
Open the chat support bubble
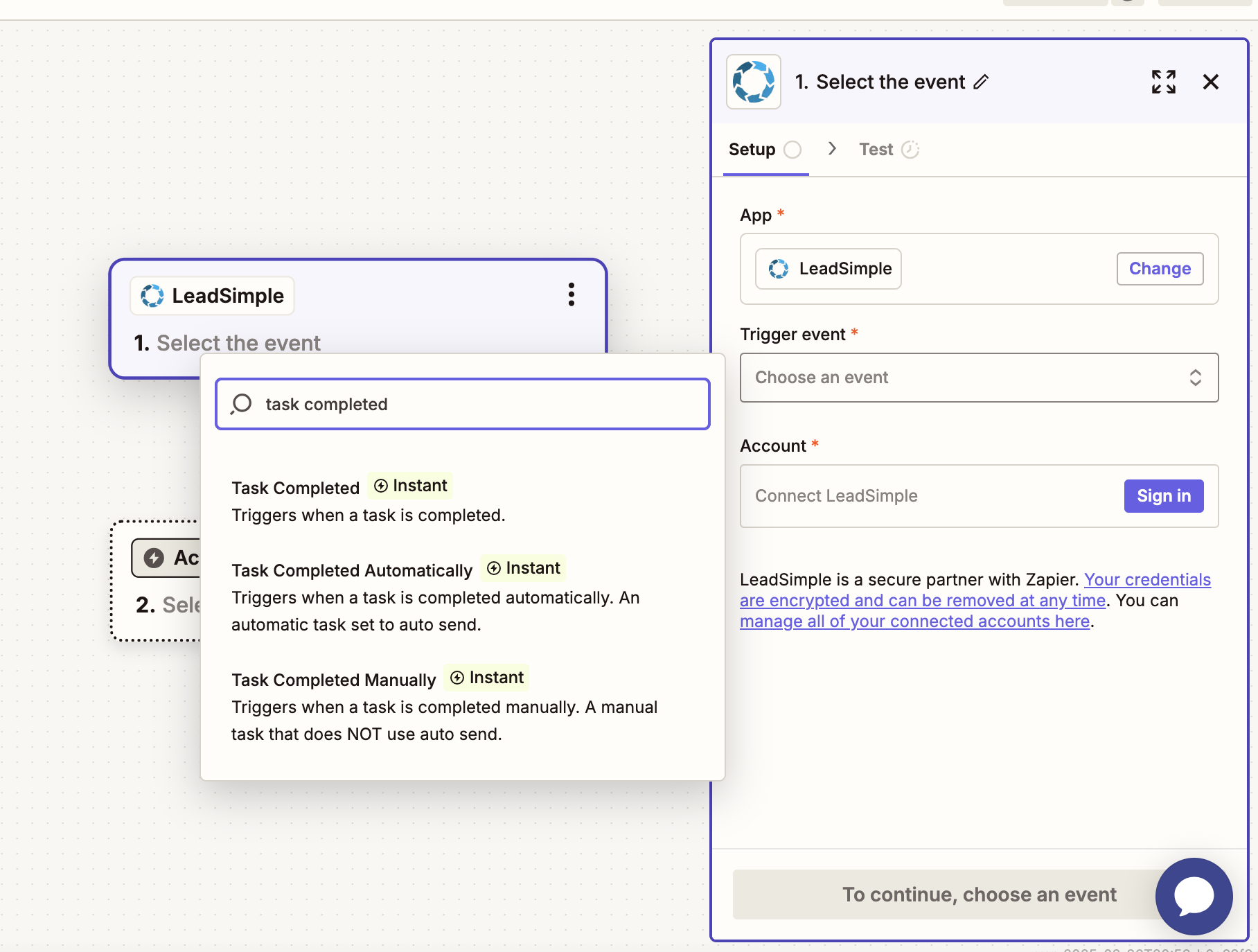click(1194, 896)
